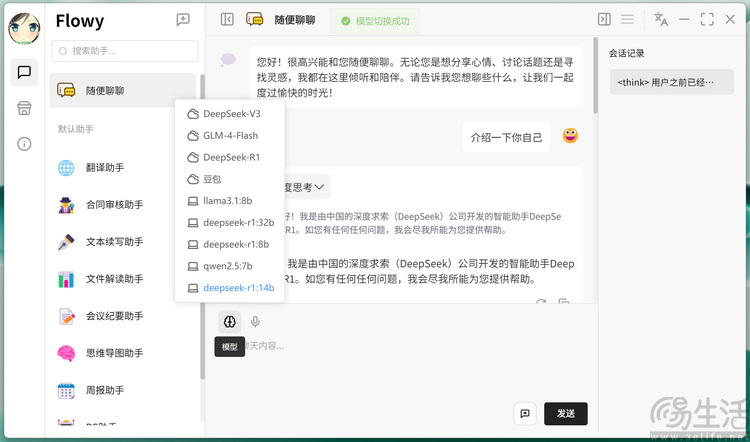Click the chat message input area
Image resolution: width=750 pixels, height=442 pixels.
(x=401, y=368)
